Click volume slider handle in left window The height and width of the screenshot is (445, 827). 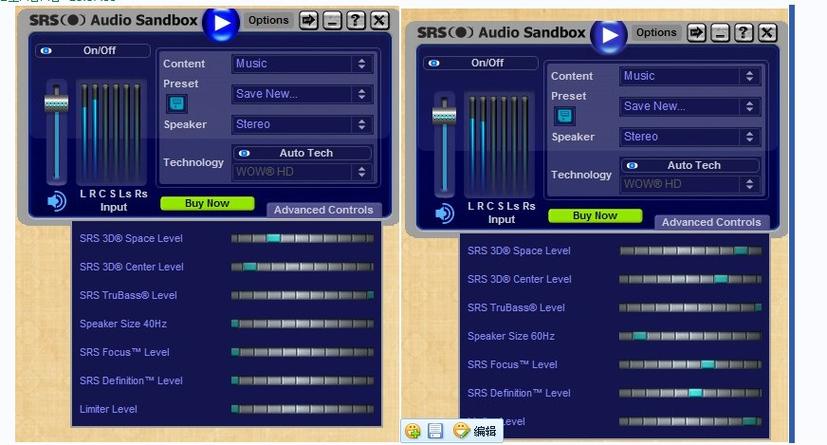tap(56, 102)
